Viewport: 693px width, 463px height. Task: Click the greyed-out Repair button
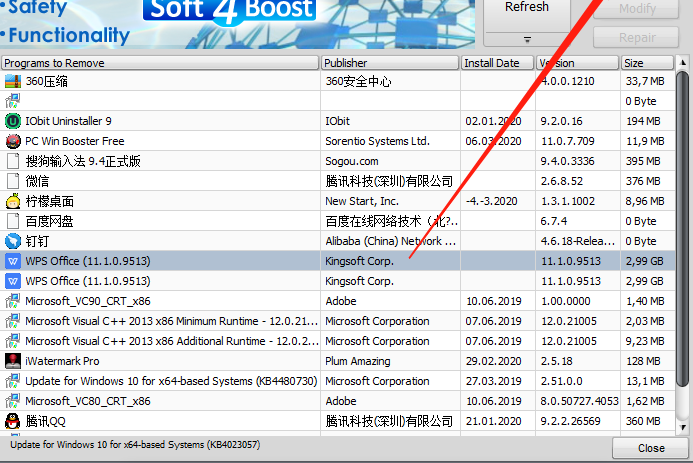click(x=636, y=37)
